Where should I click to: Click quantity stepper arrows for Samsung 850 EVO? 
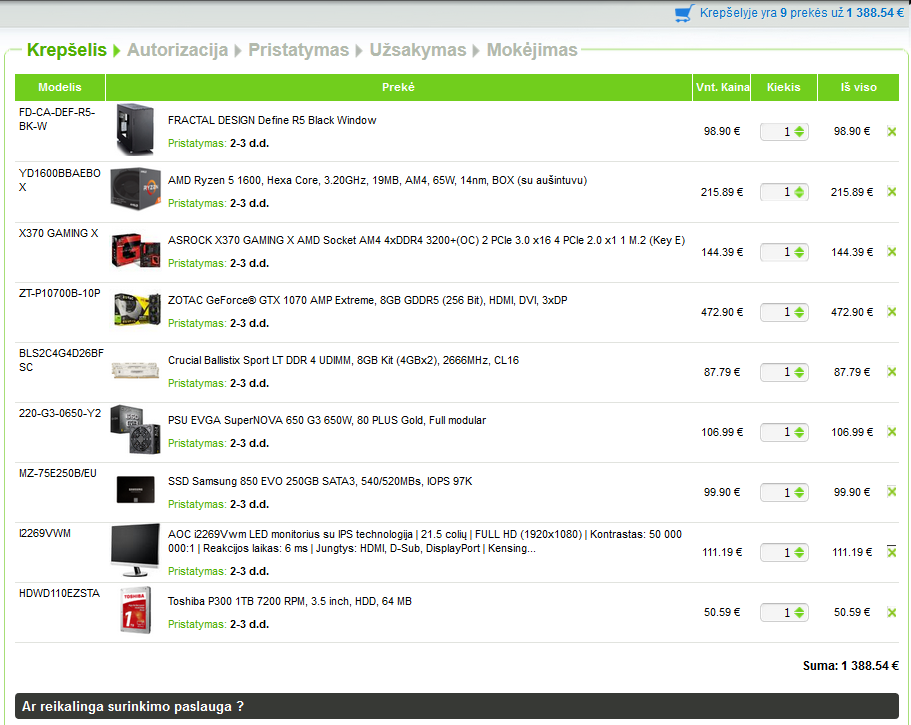[799, 493]
